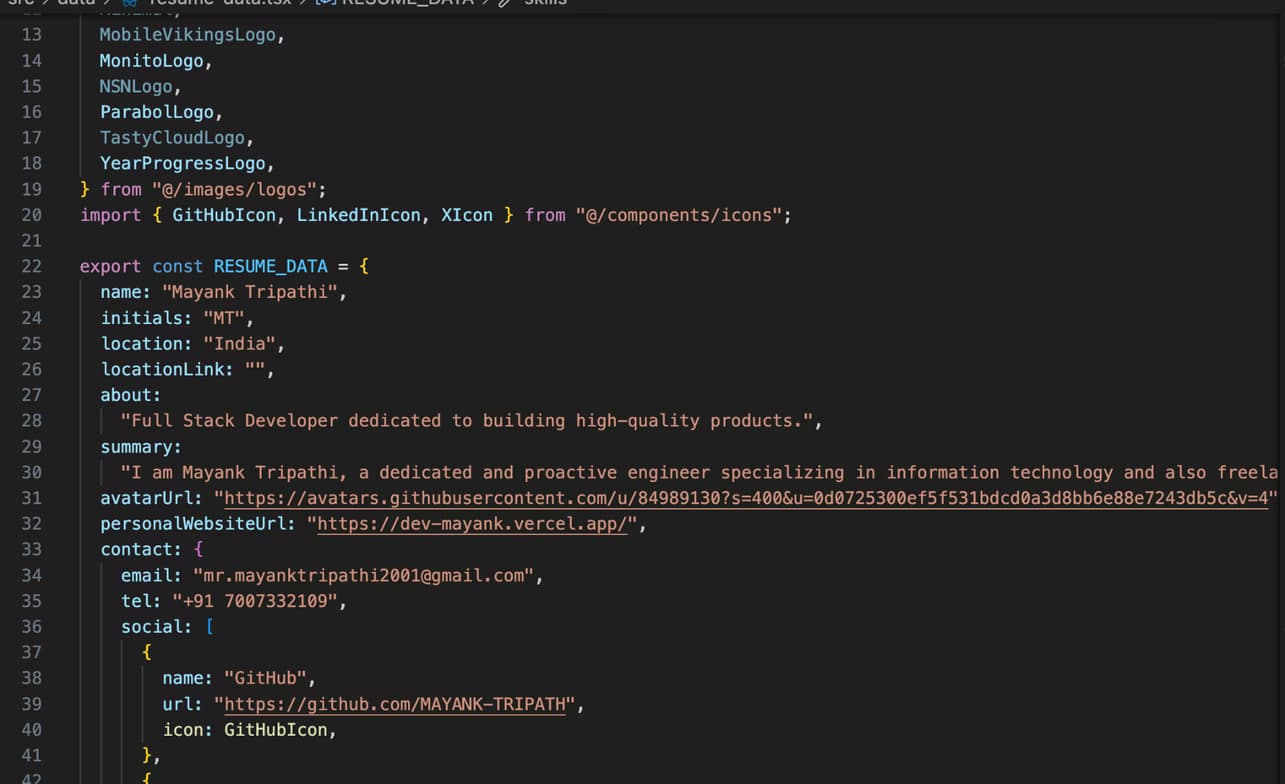
Task: Open the dev-mayank.vercel.app website link
Action: pos(472,524)
